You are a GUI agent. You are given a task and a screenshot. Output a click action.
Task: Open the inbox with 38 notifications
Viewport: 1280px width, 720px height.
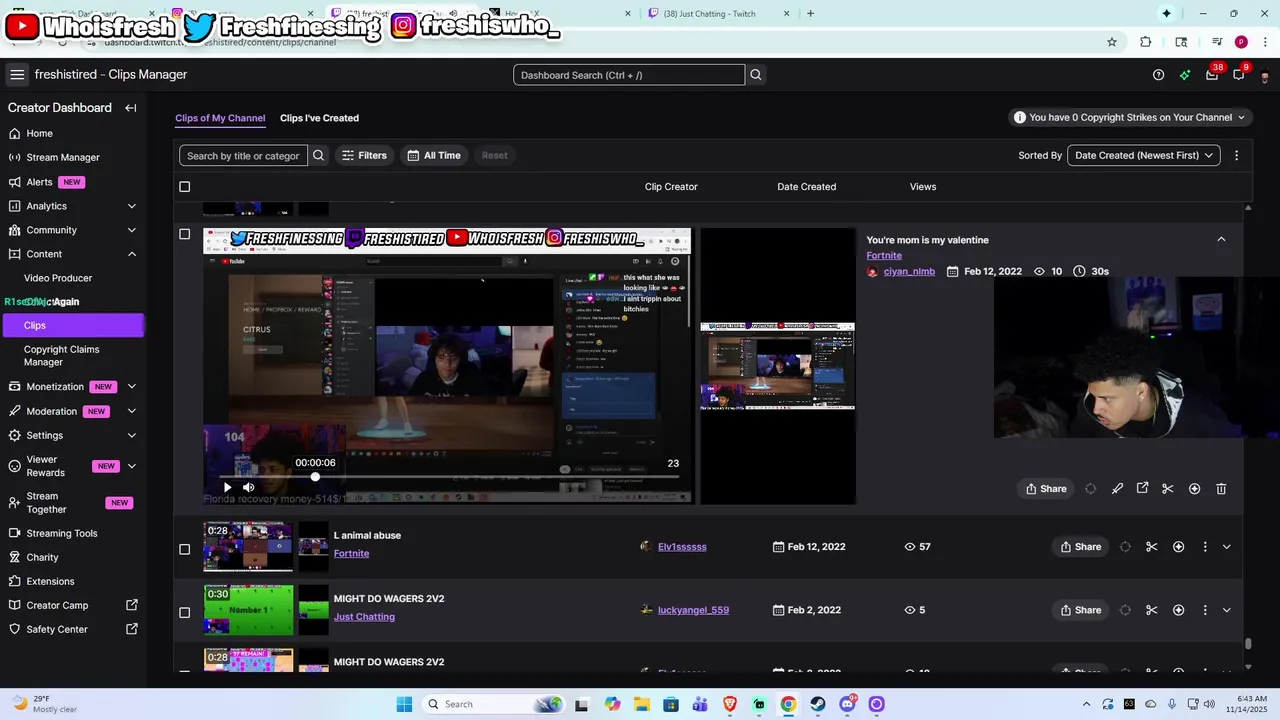[x=1212, y=75]
